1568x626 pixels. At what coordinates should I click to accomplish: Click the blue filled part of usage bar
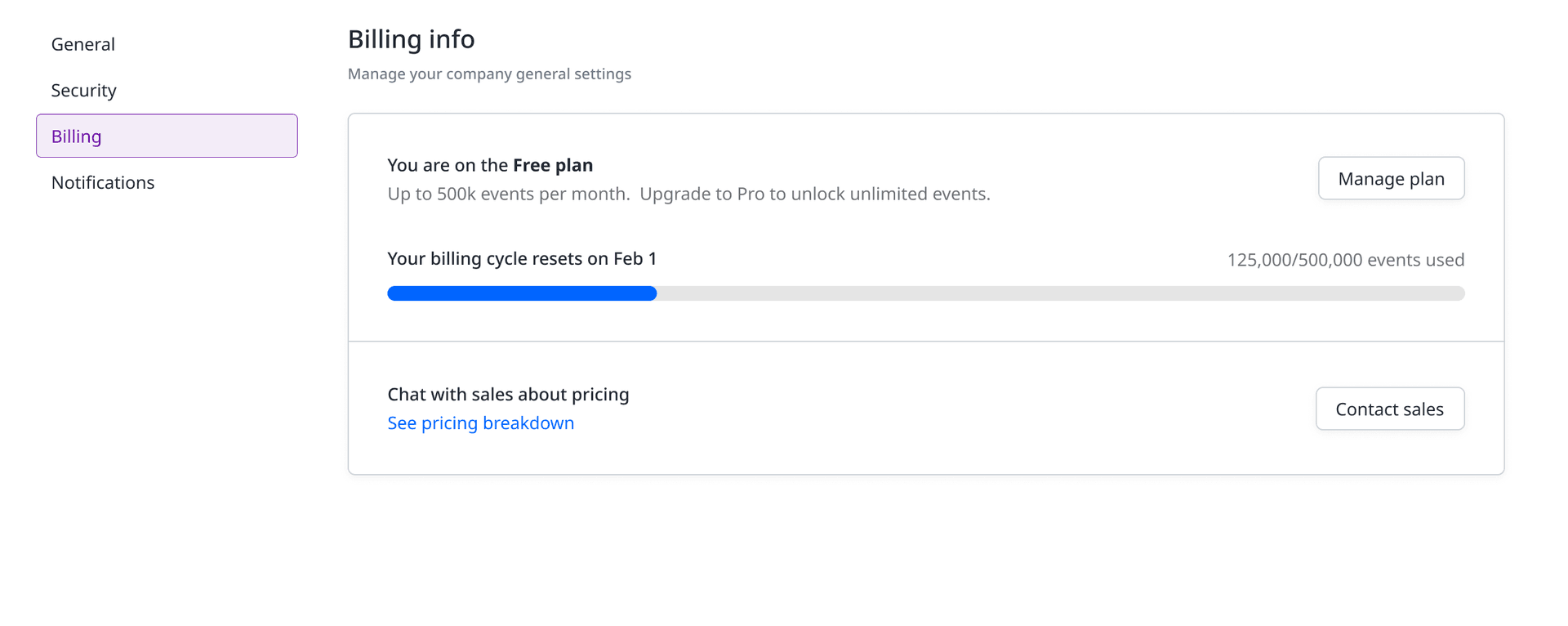(522, 293)
